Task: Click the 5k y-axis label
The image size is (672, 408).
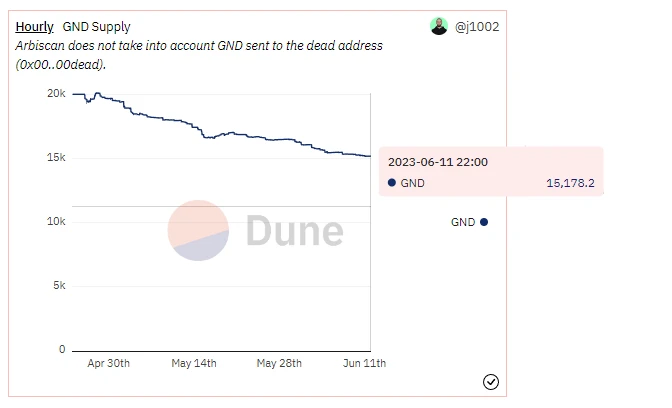Action: point(59,285)
